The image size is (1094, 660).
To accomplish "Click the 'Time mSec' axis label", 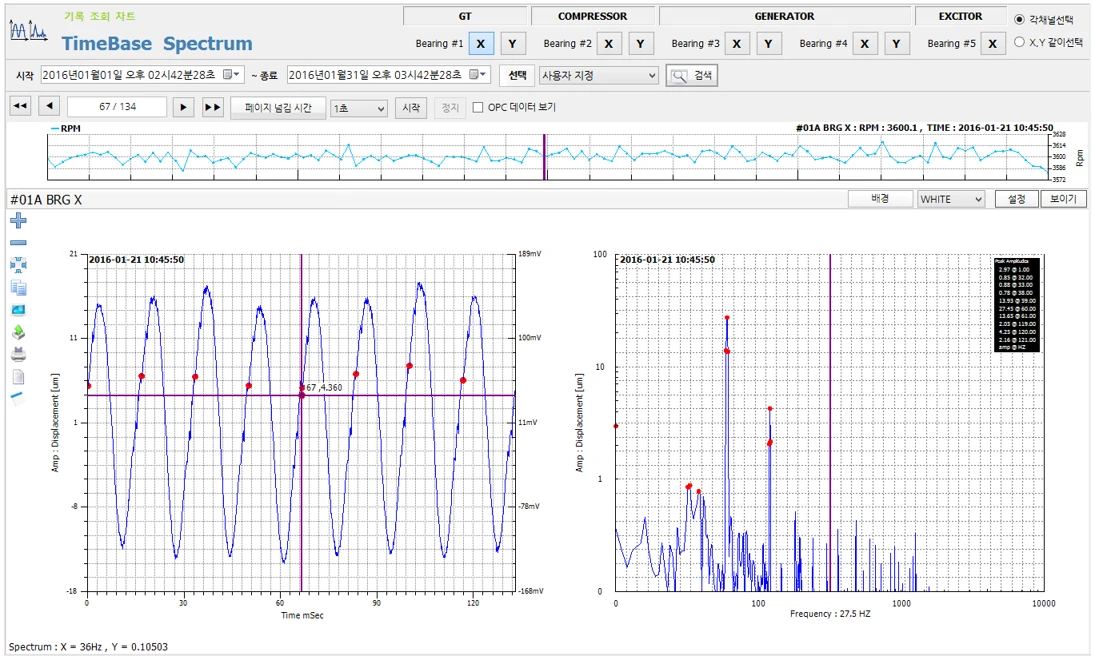I will (x=302, y=615).
